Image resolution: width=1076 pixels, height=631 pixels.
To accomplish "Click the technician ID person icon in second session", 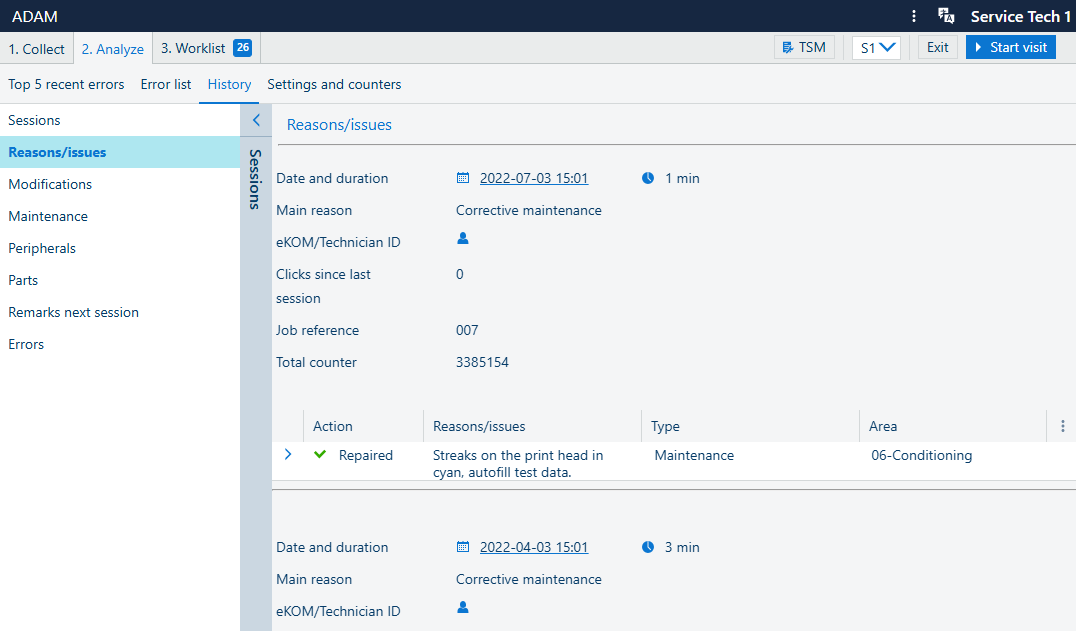I will tap(462, 608).
